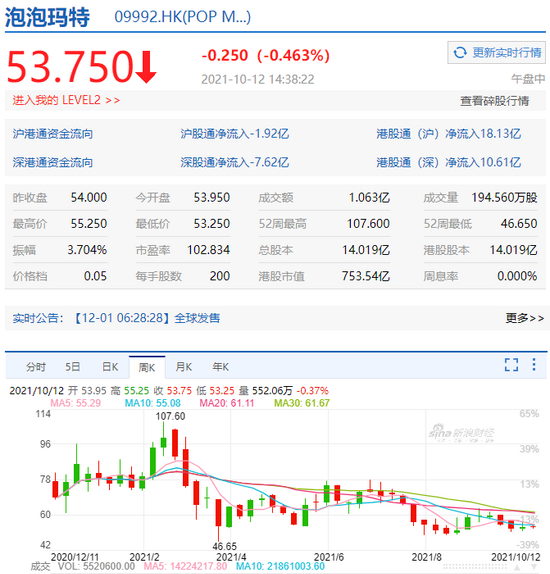The width and height of the screenshot is (550, 574).
Task: Click the stock code 09992.HK(POP M...)
Action: (x=183, y=17)
